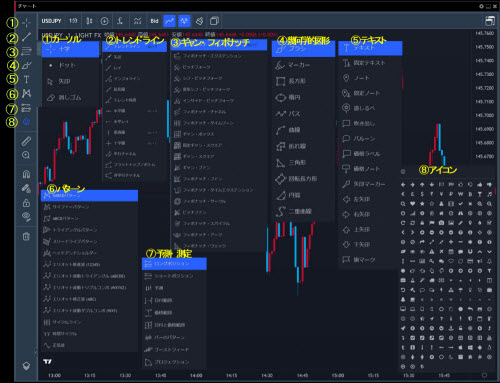The width and height of the screenshot is (500, 383).
Task: Open the candlestick chart type dropdown
Action: [89, 21]
